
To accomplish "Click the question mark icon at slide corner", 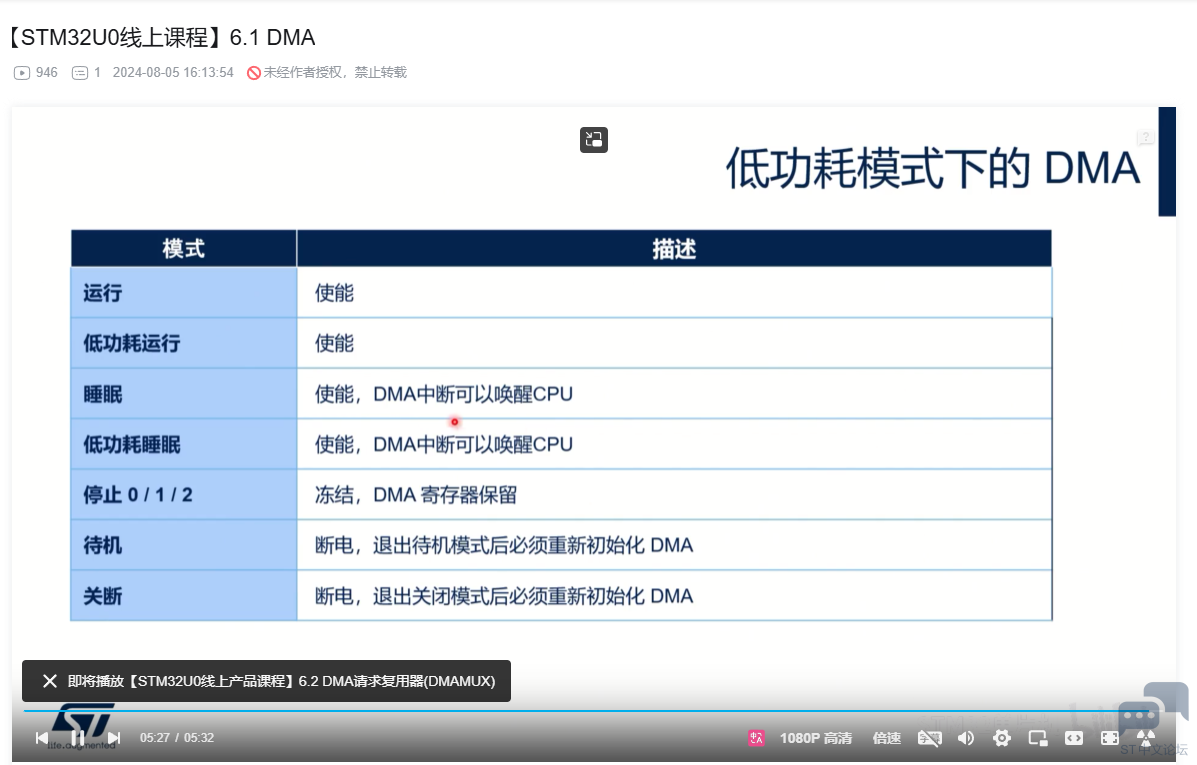I will click(1145, 137).
